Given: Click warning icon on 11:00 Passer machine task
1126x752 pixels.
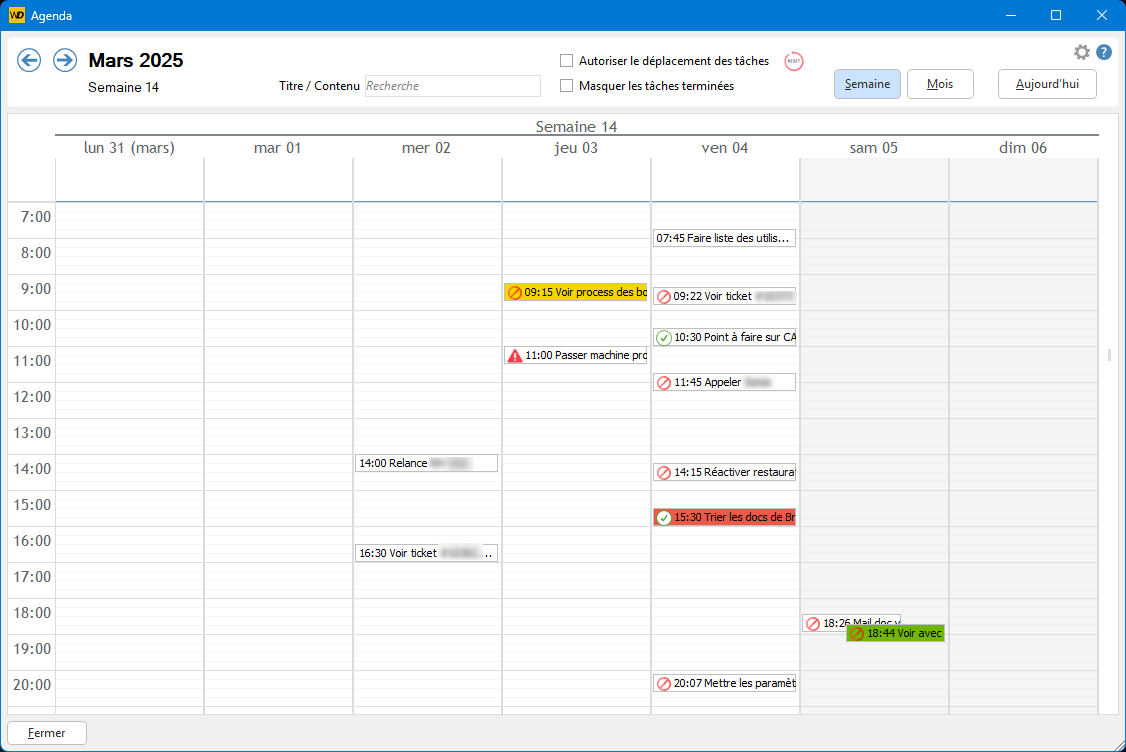Looking at the screenshot, I should [x=515, y=356].
